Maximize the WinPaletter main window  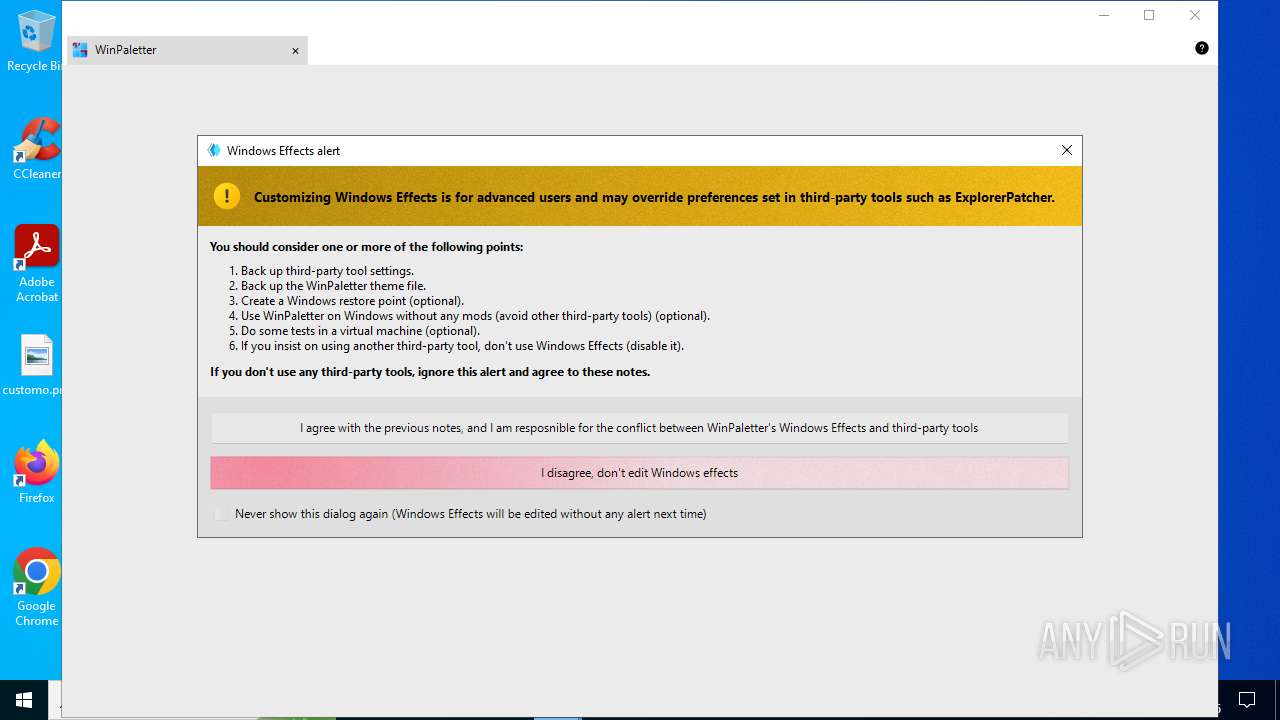[x=1149, y=15]
